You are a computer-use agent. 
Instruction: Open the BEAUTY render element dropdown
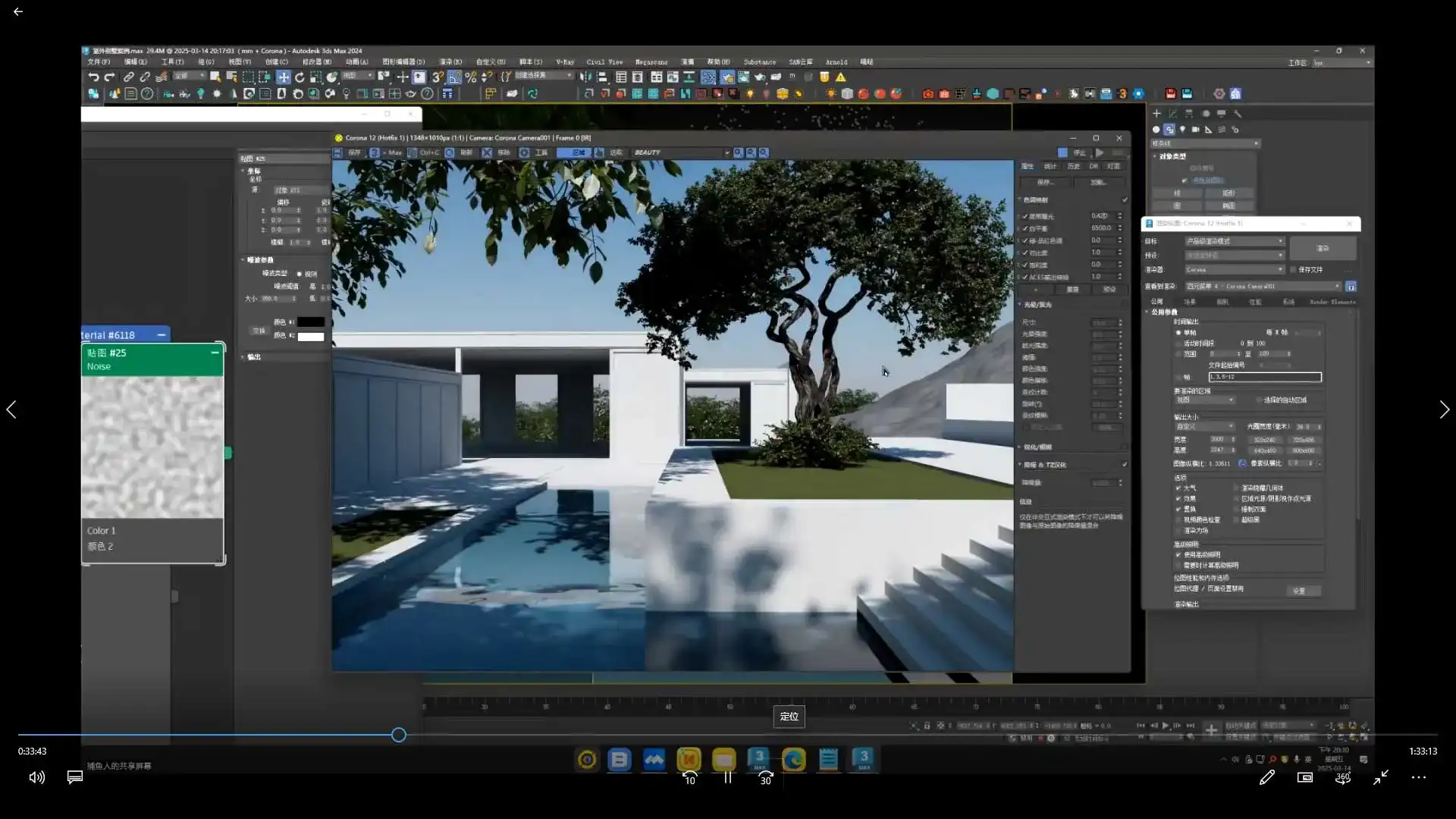click(x=680, y=152)
